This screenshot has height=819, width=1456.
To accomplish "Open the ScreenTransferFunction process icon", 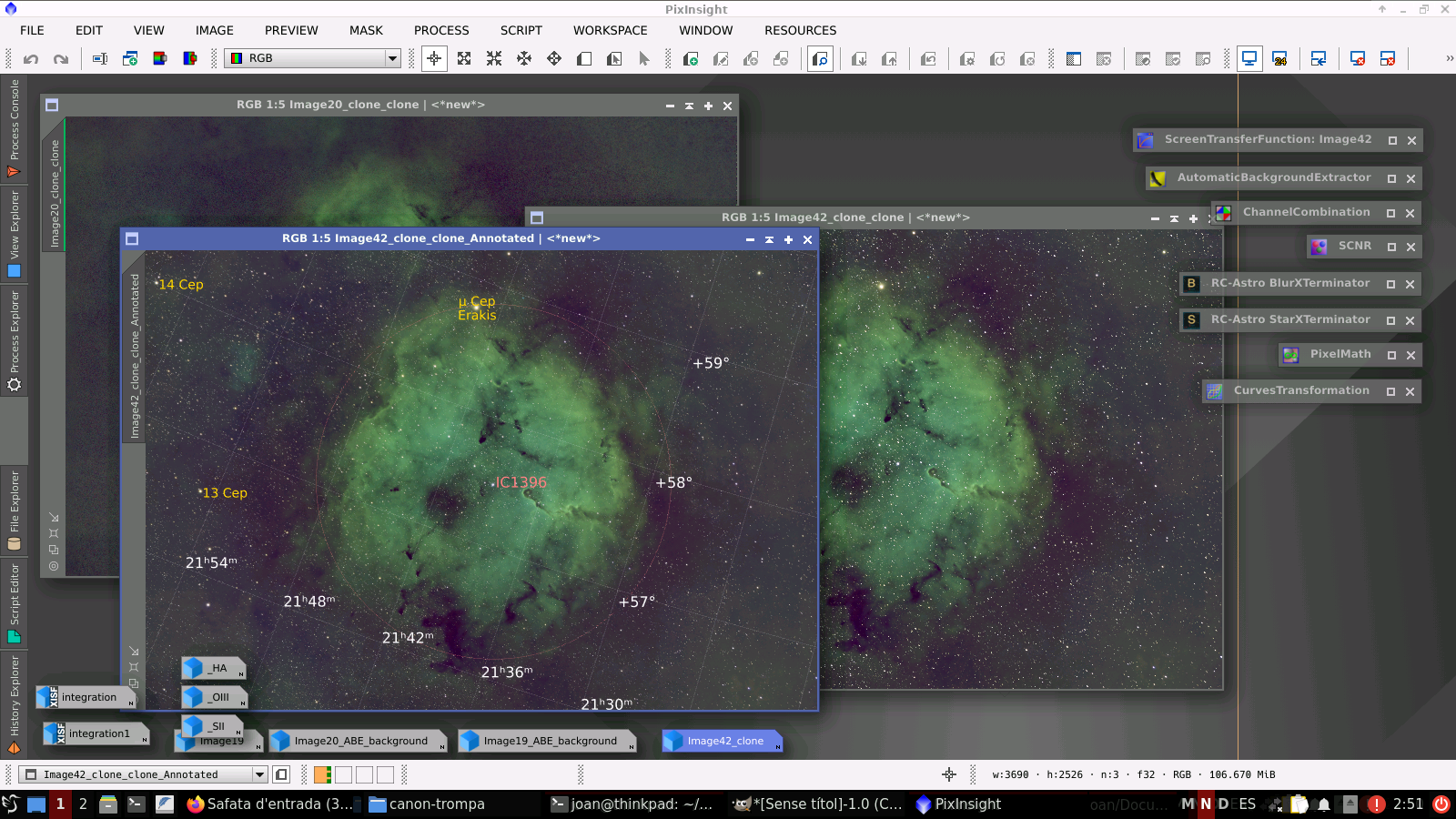I will [x=1267, y=140].
